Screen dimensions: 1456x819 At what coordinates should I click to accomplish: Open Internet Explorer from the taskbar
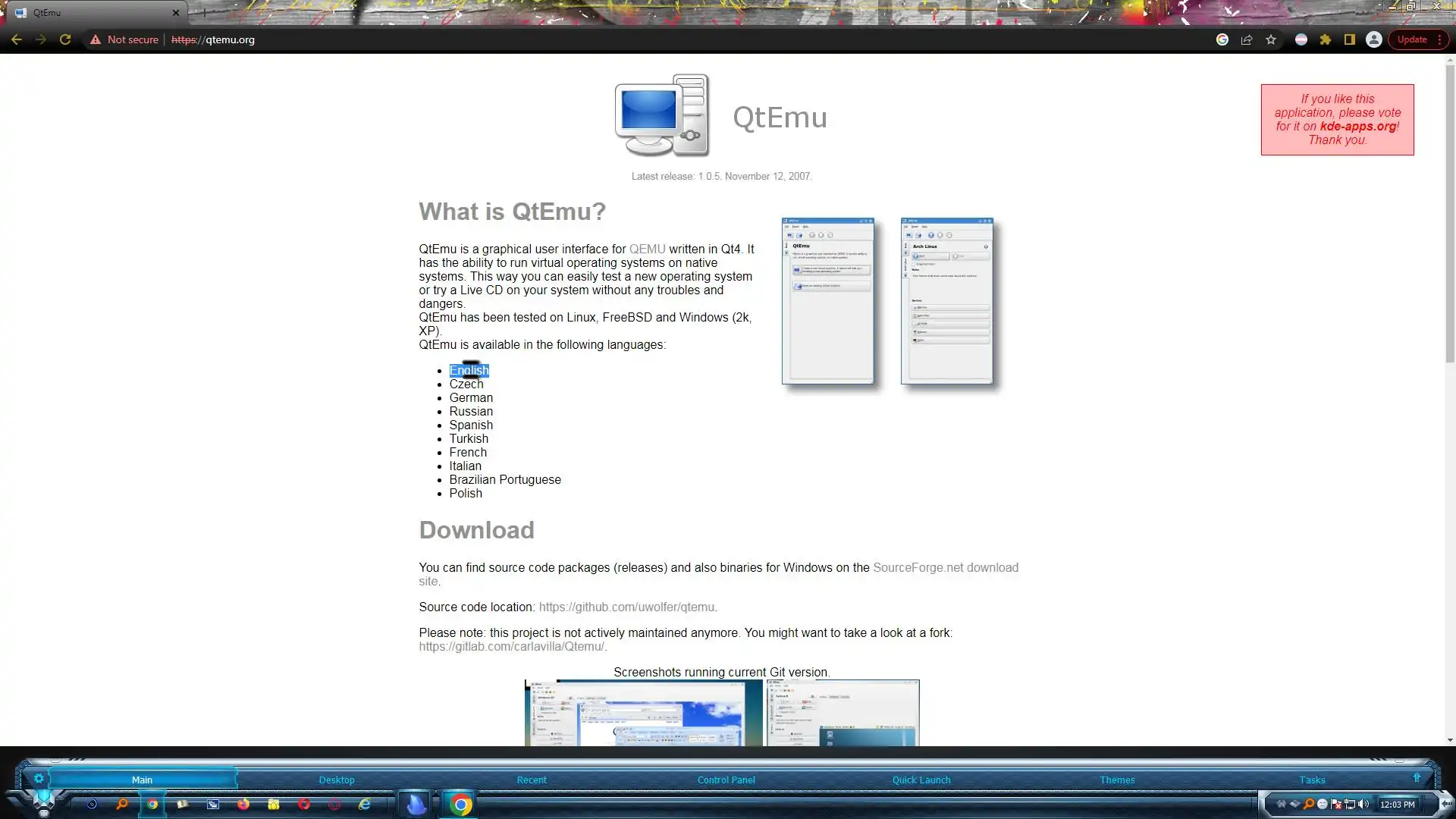(x=365, y=804)
